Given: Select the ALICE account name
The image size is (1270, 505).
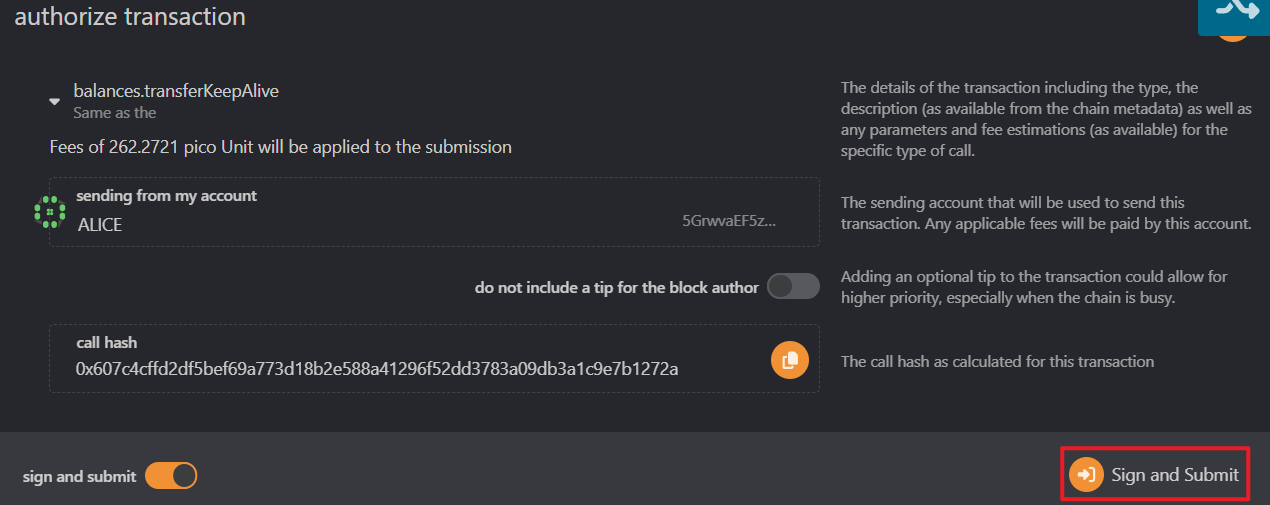Looking at the screenshot, I should point(100,225).
